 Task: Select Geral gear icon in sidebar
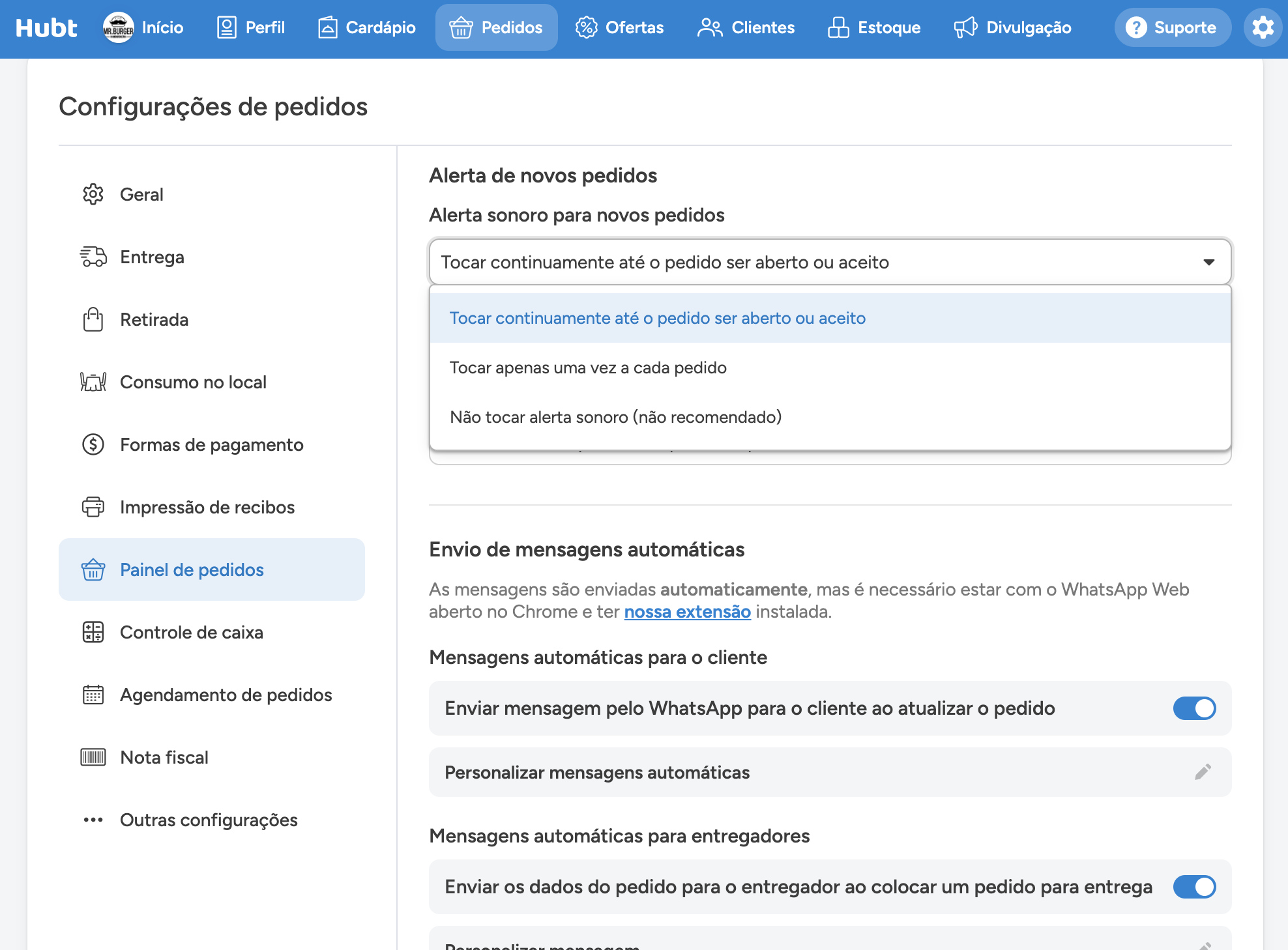(x=93, y=194)
